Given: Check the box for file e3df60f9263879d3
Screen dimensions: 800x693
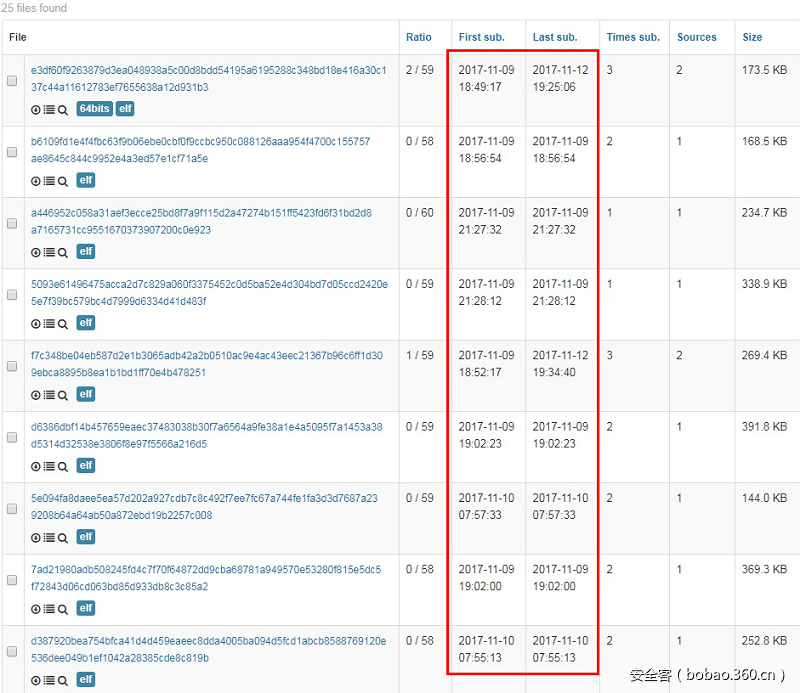Looking at the screenshot, I should coord(12,81).
